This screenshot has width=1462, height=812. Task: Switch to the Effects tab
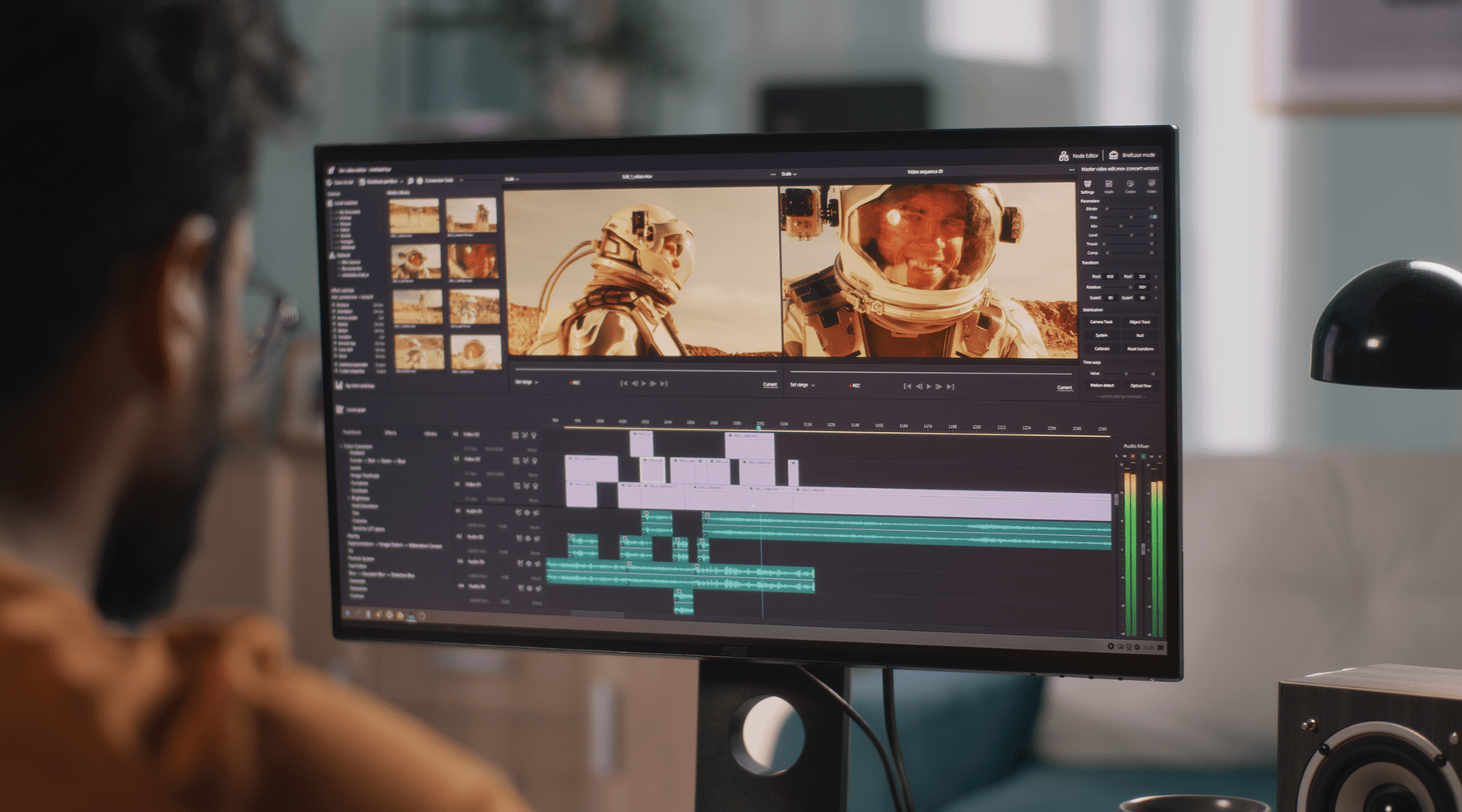(x=391, y=433)
